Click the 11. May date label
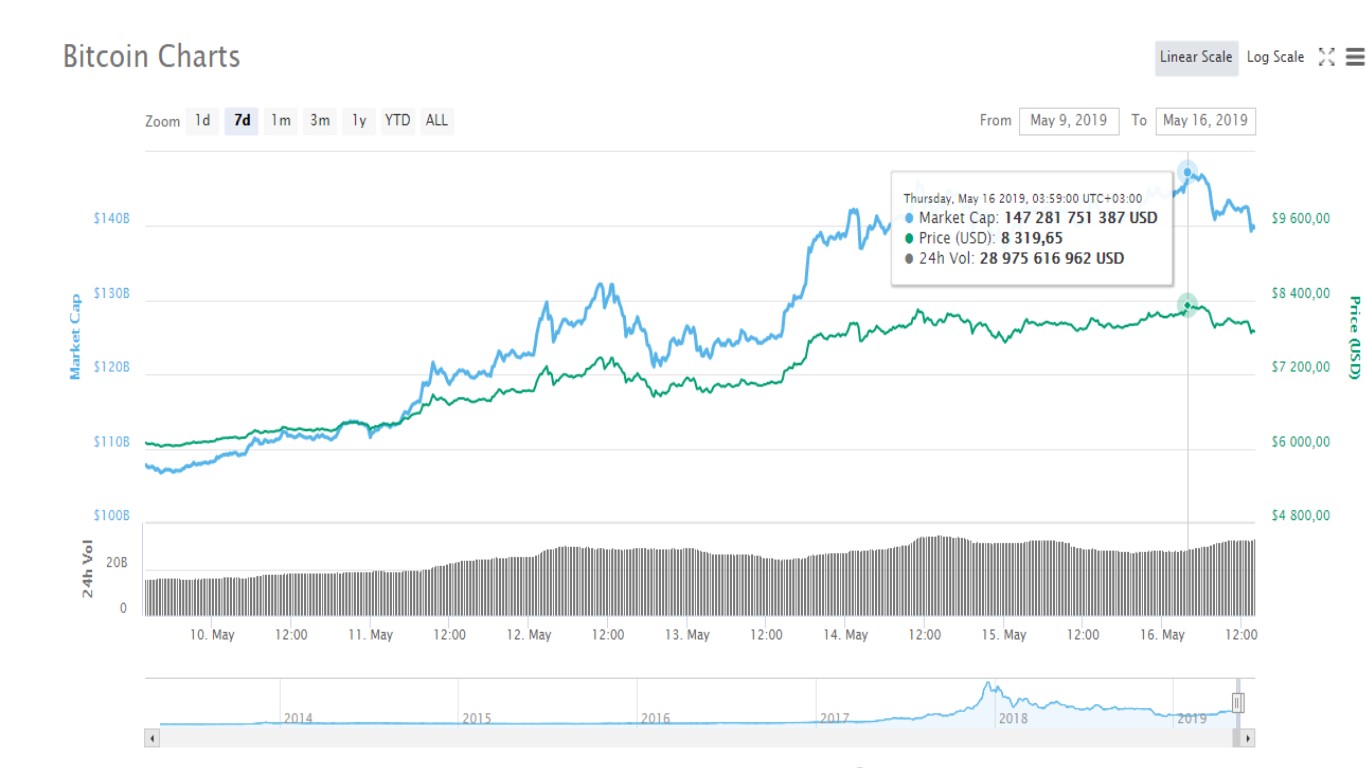This screenshot has height=768, width=1366. click(x=370, y=635)
